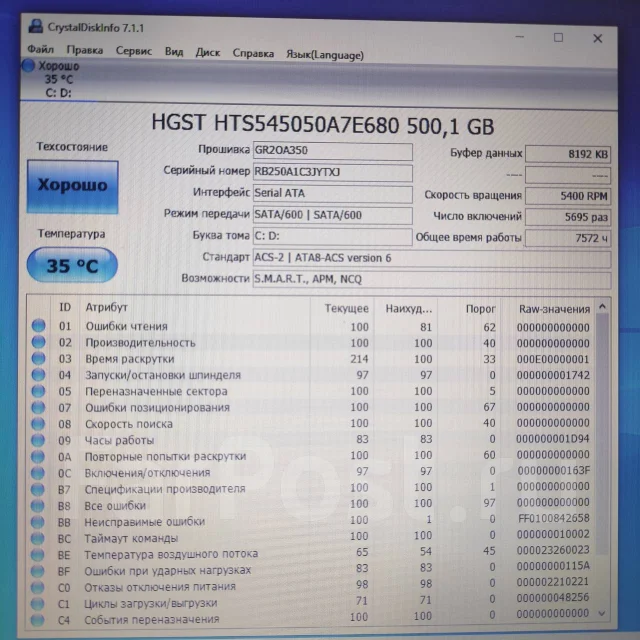
Task: Click the CrystalDiskInfo title bar app icon
Action: click(36, 27)
